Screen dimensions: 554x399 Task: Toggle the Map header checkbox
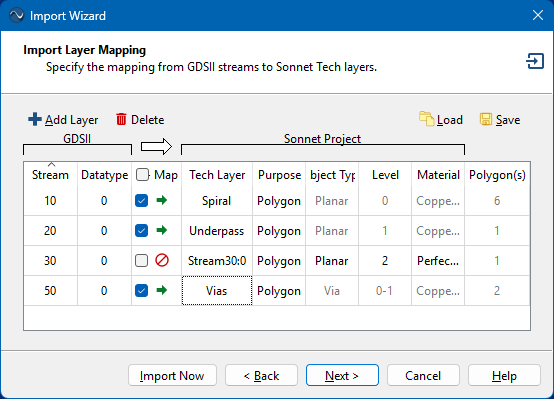point(142,175)
